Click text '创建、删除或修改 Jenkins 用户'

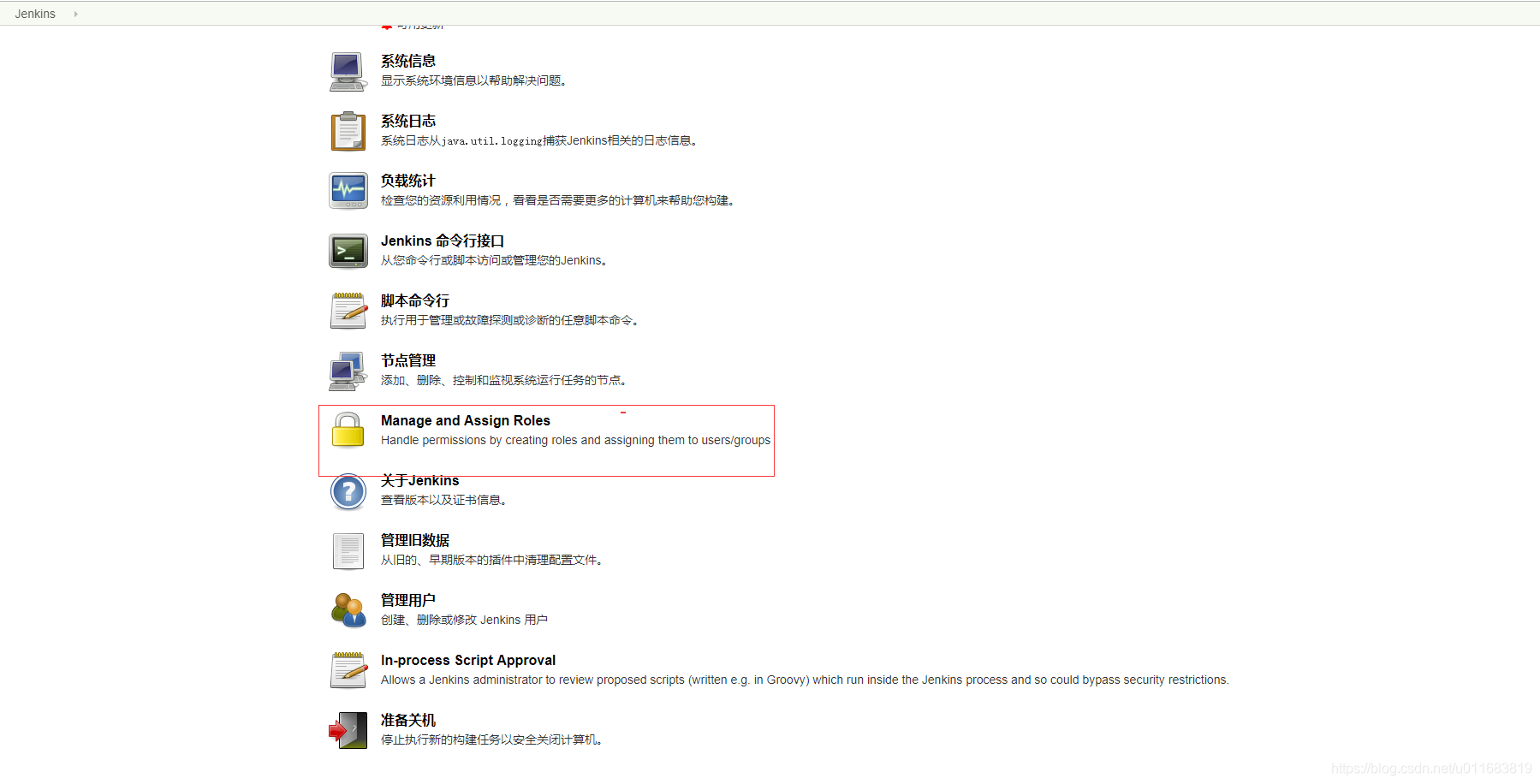click(464, 620)
